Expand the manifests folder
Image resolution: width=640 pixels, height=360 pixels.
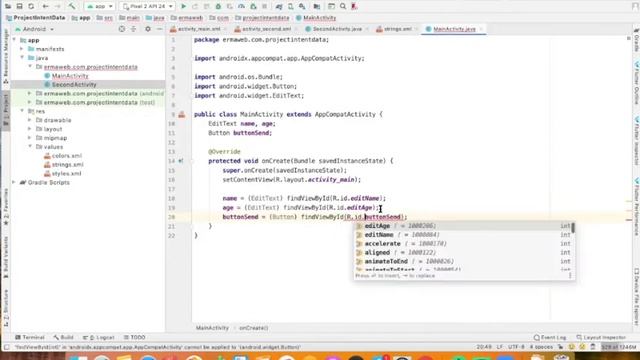click(22, 49)
